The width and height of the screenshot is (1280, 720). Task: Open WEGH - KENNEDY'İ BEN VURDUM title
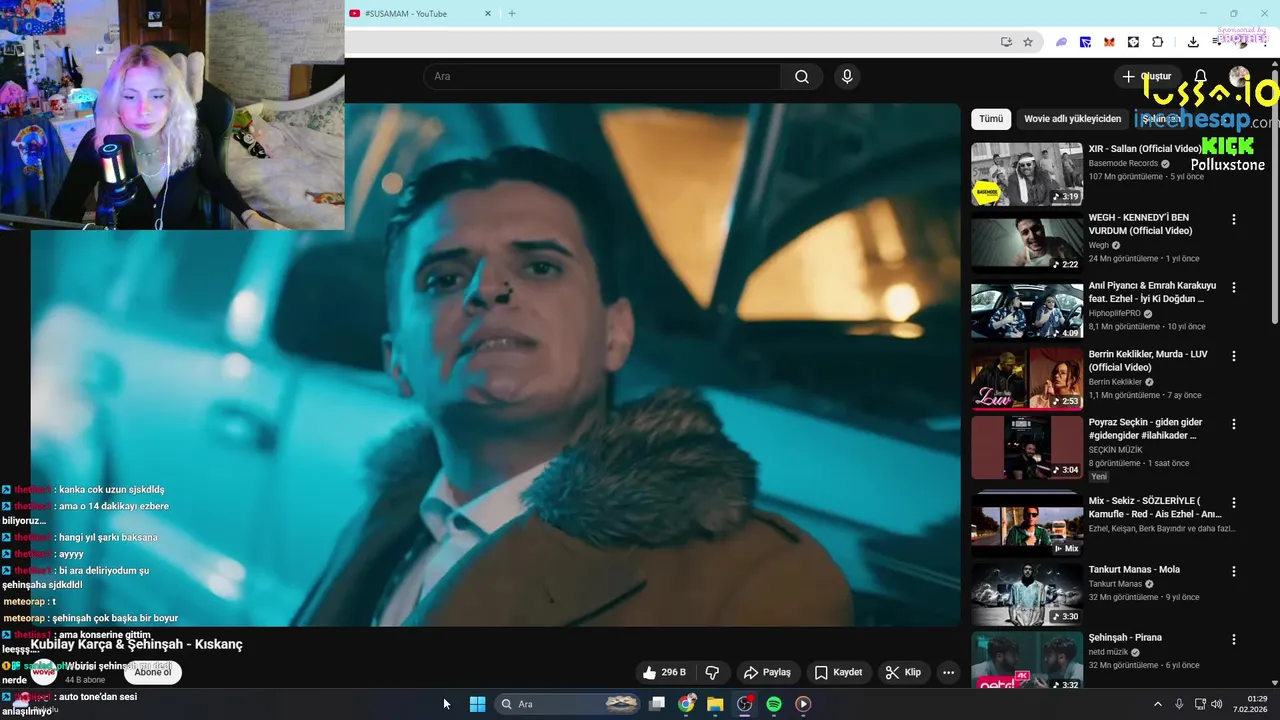click(x=1140, y=224)
